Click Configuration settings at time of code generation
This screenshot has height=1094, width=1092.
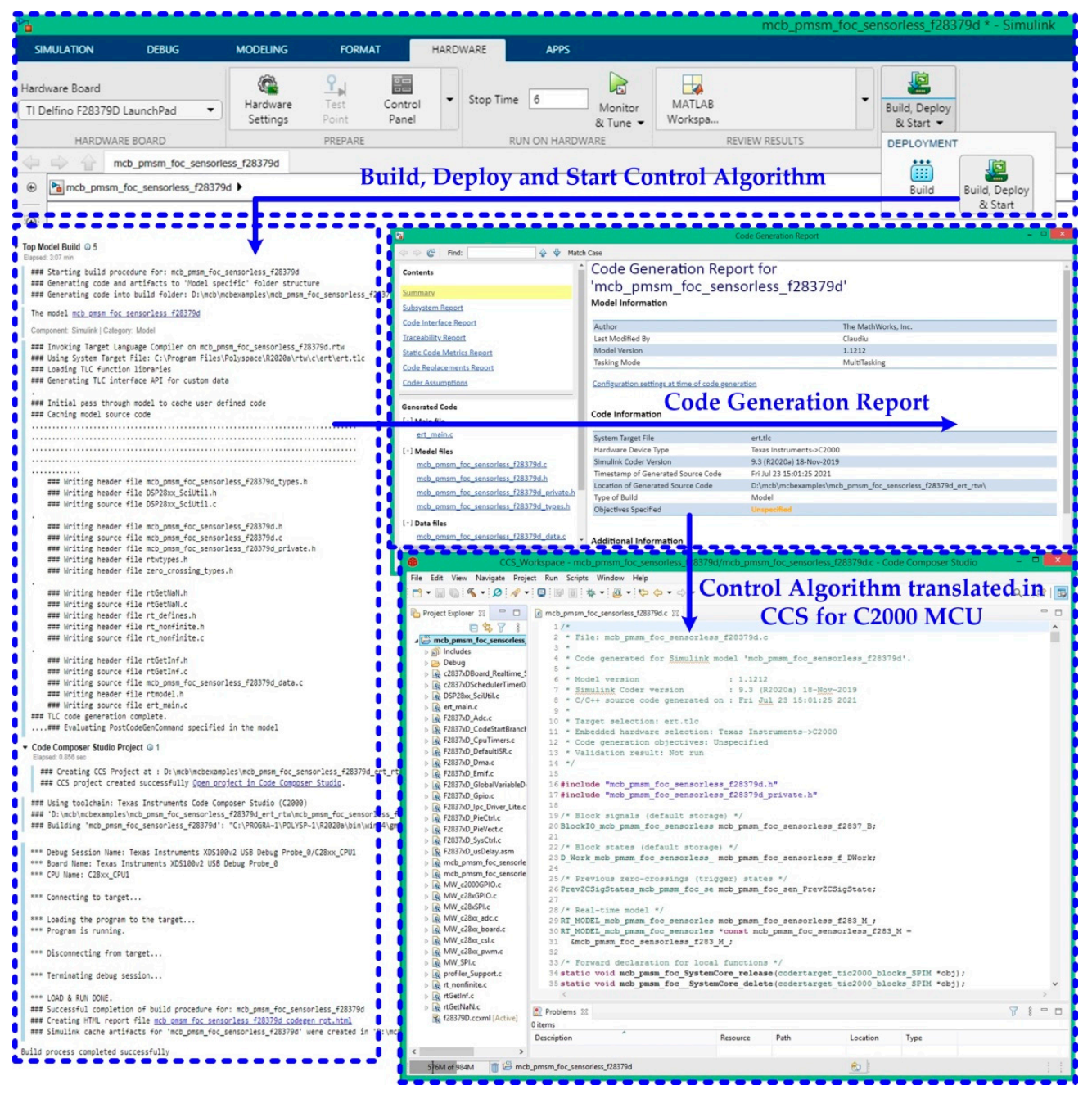pyautogui.click(x=675, y=384)
